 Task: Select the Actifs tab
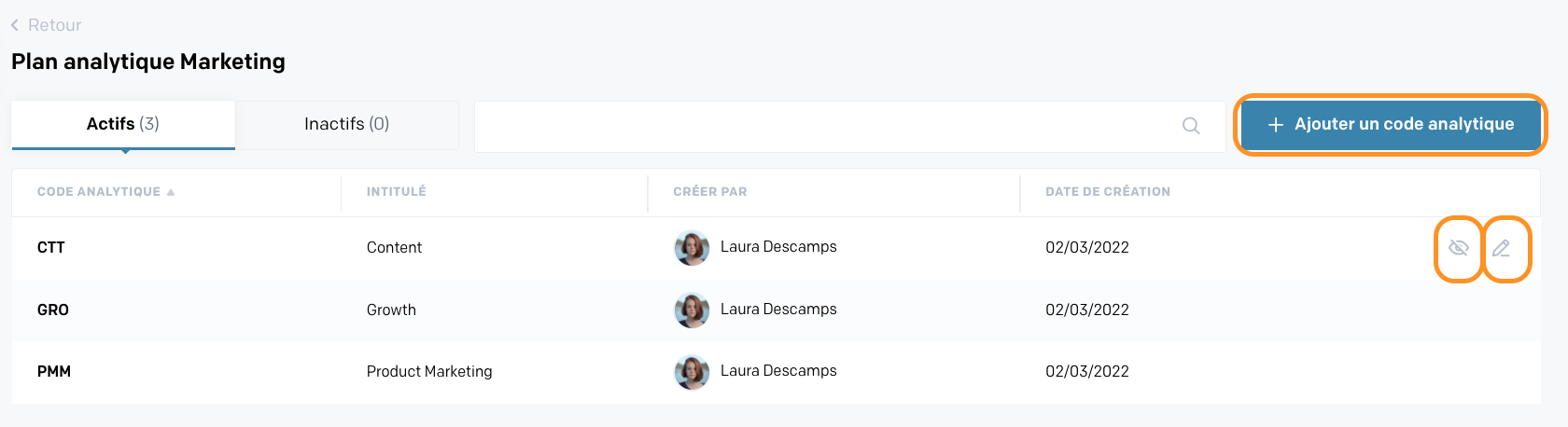122,124
